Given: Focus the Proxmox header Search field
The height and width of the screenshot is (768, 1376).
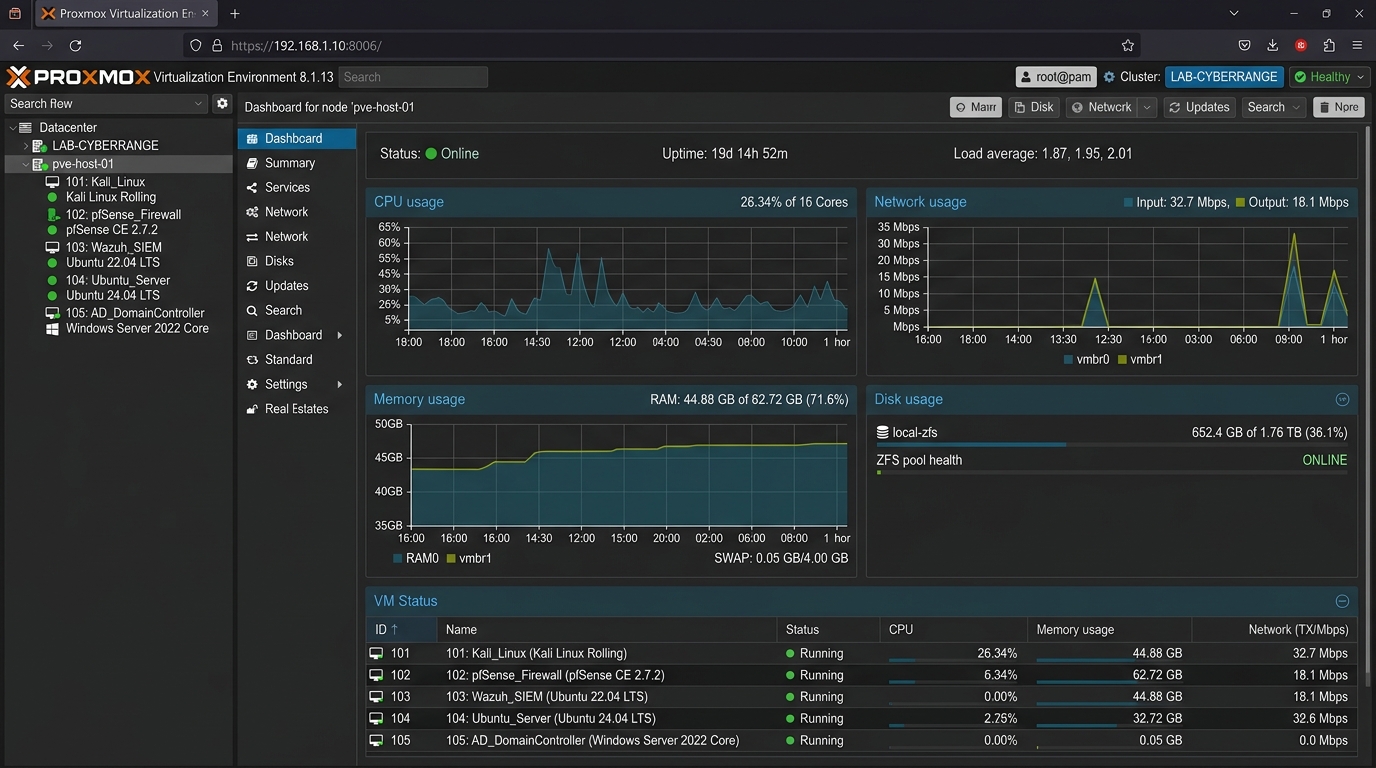Looking at the screenshot, I should (413, 77).
